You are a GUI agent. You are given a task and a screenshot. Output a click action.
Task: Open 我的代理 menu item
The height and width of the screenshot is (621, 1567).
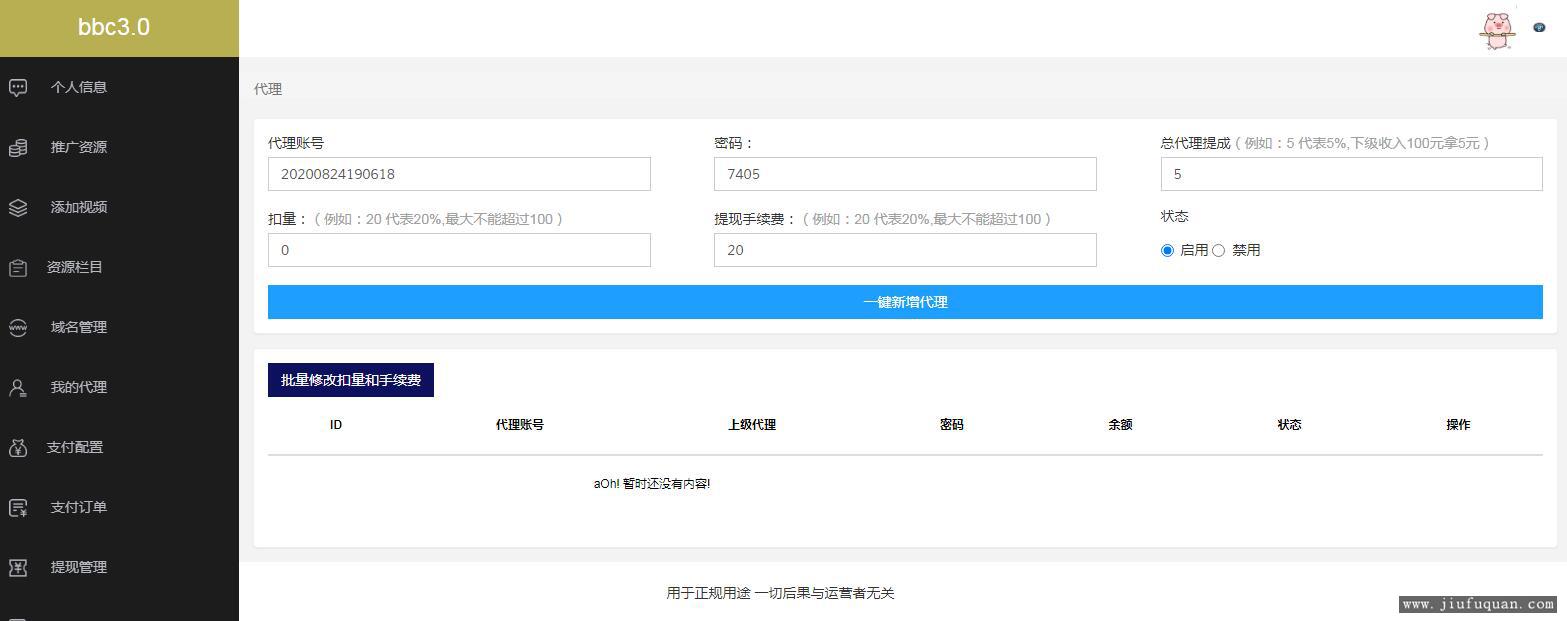tap(79, 387)
